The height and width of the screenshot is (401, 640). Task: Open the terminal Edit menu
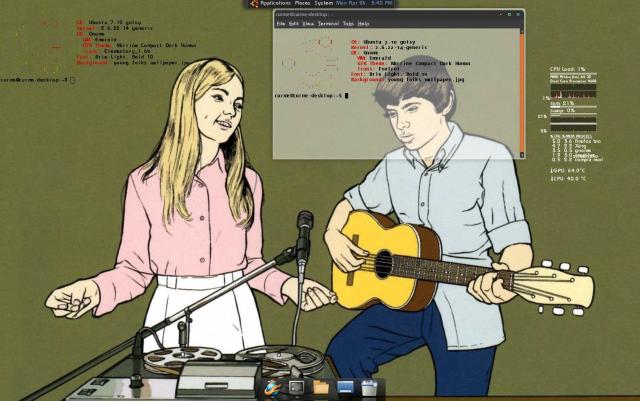coord(293,24)
